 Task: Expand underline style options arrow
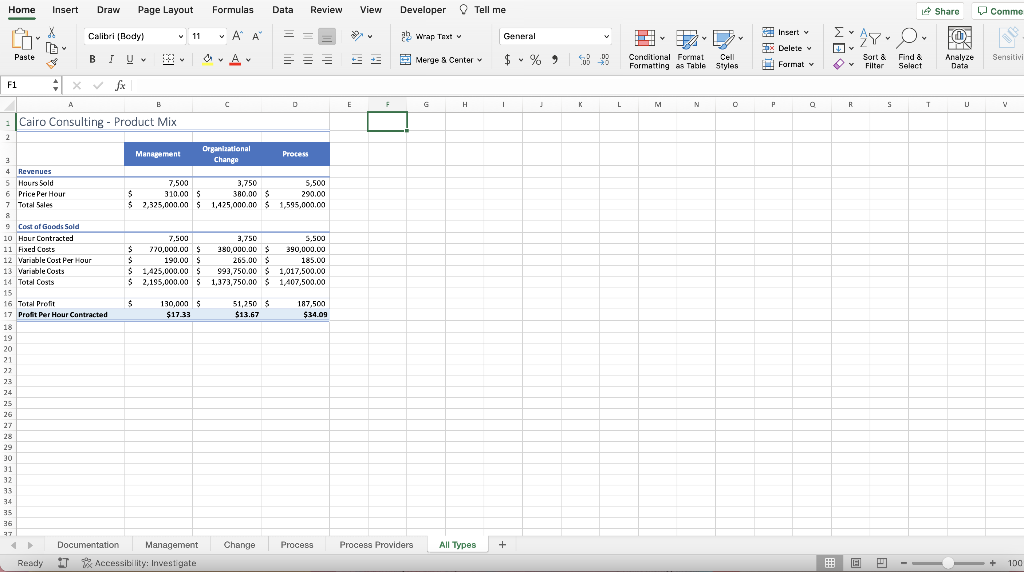click(143, 60)
